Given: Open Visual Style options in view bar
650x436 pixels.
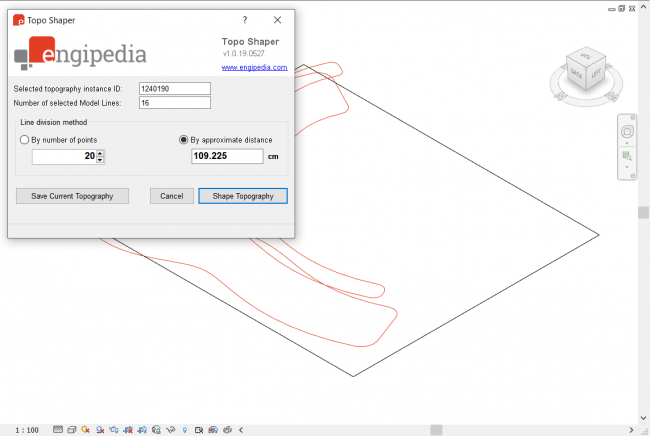Looking at the screenshot, I should point(71,429).
